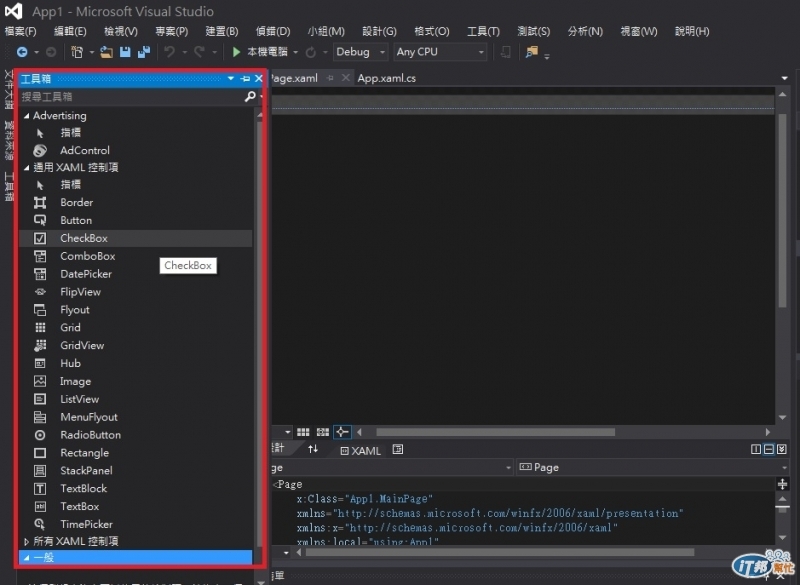Open the 本機電腦 target dropdown arrow

tap(295, 52)
